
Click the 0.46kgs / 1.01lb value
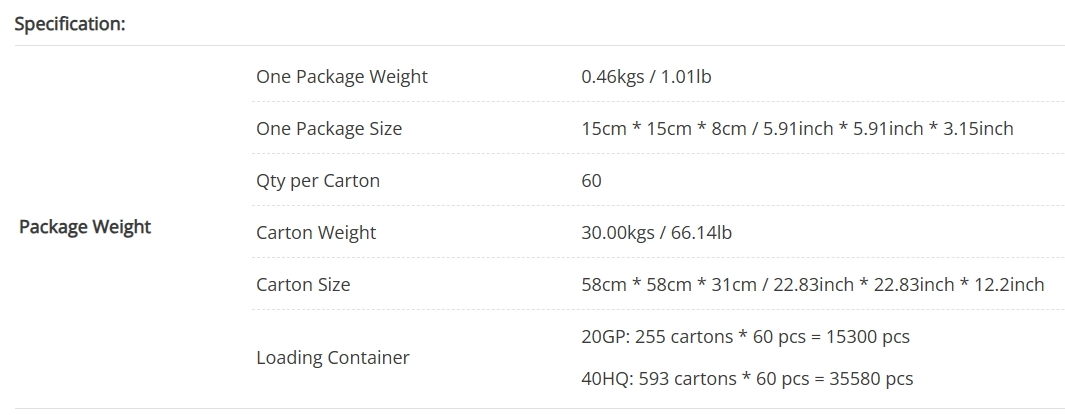(646, 77)
